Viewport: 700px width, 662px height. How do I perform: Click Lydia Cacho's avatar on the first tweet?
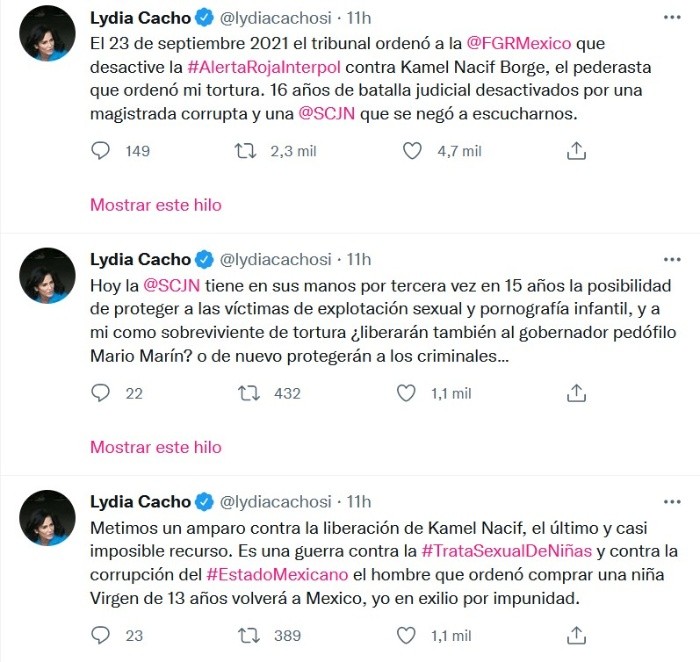(x=47, y=33)
